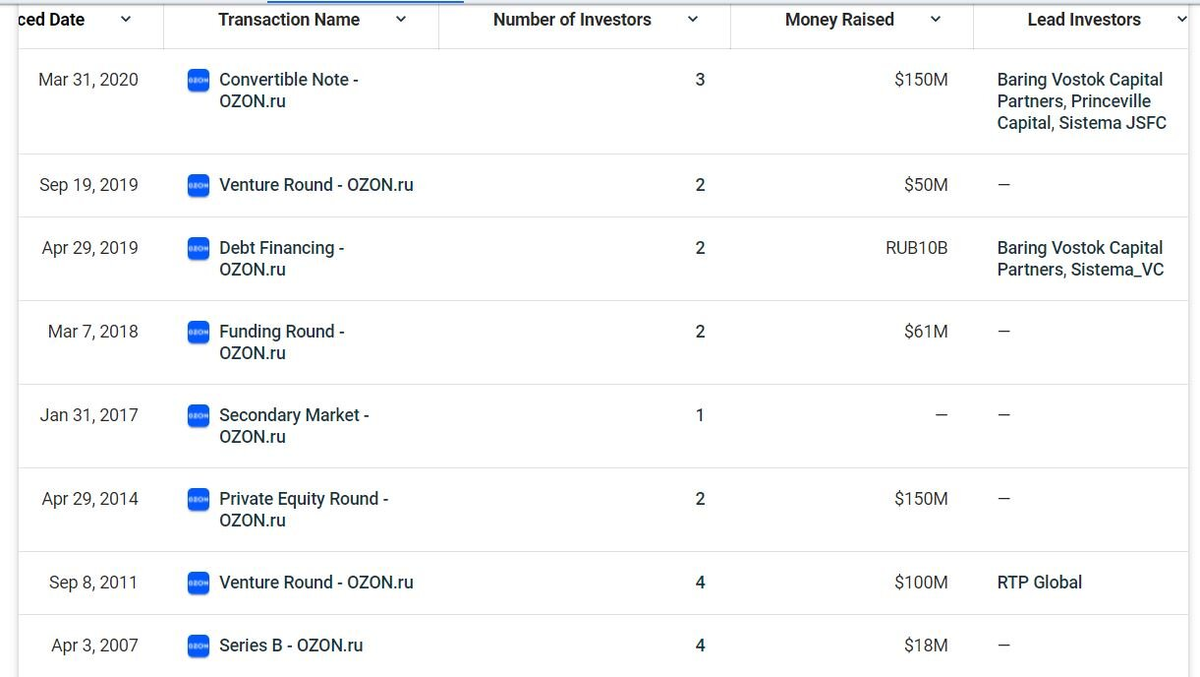
Task: Click investor count 4 in Series B row
Action: pos(700,645)
